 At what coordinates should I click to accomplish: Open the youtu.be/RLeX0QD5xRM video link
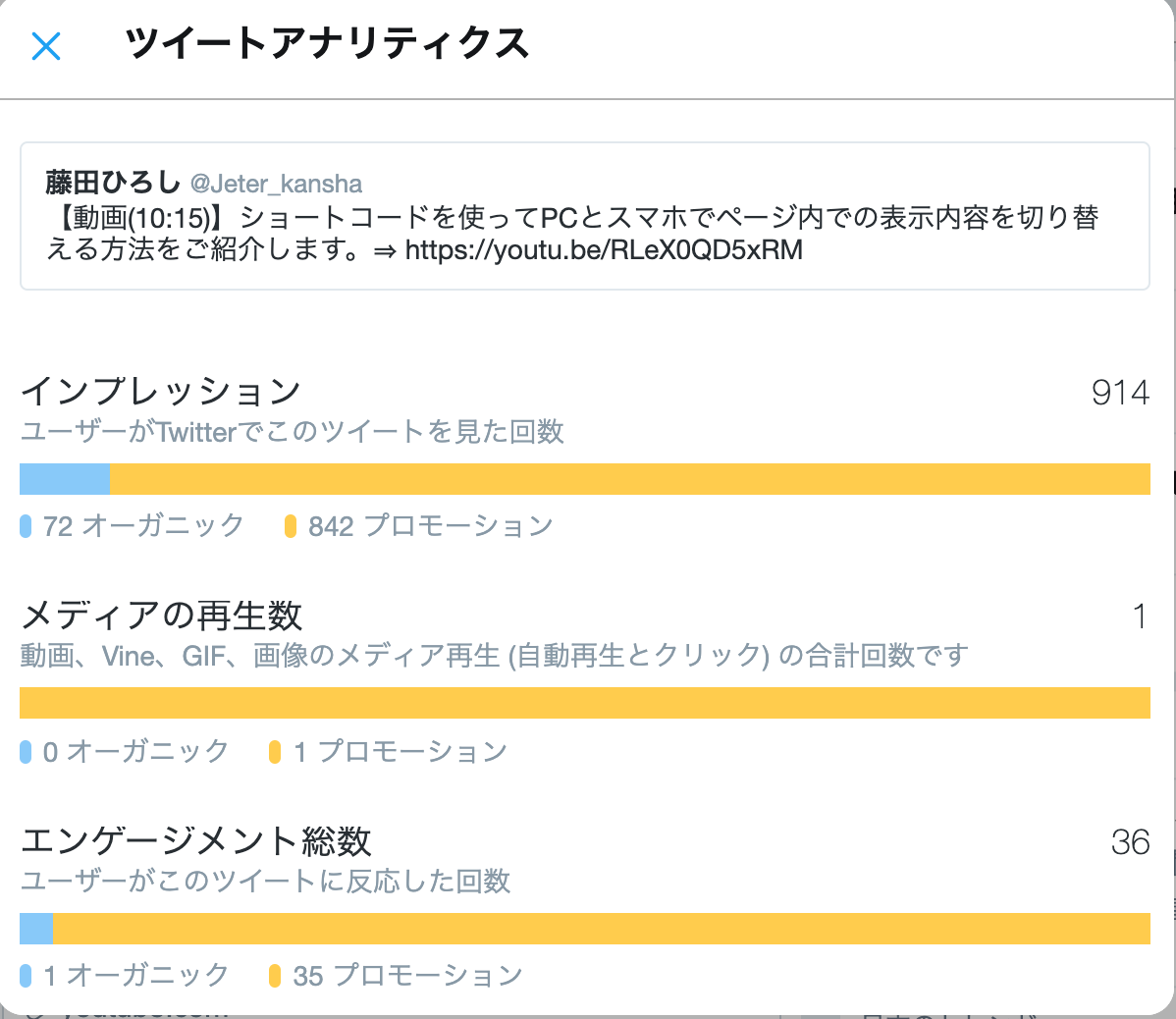[x=603, y=250]
